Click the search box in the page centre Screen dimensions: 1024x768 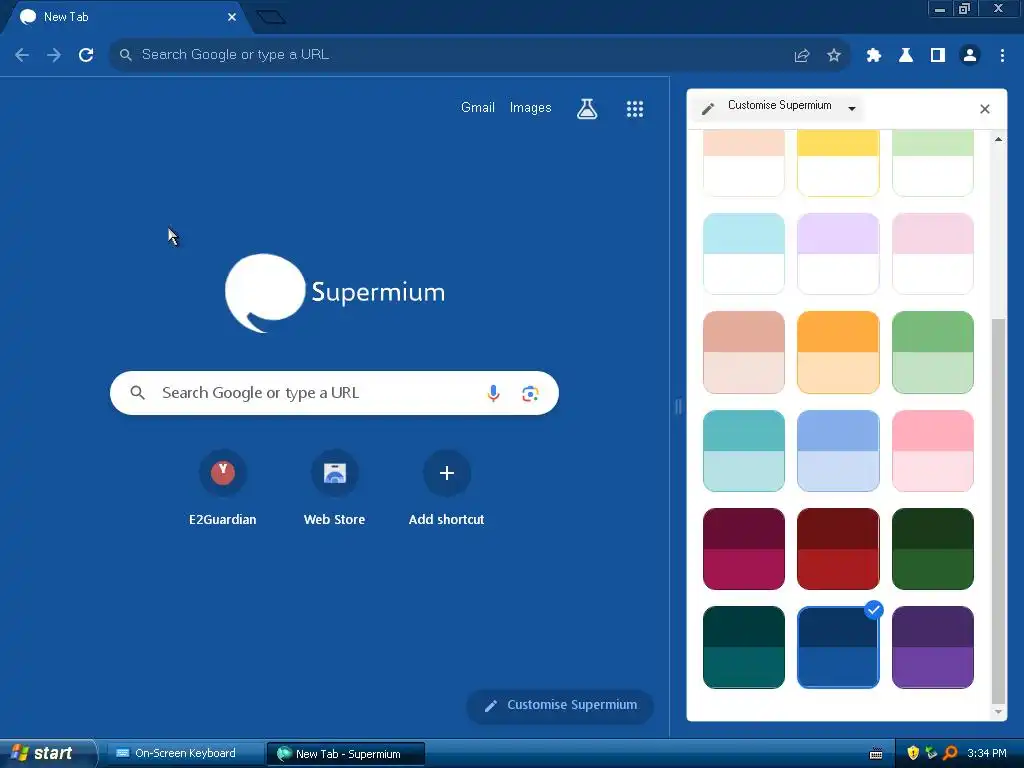334,393
